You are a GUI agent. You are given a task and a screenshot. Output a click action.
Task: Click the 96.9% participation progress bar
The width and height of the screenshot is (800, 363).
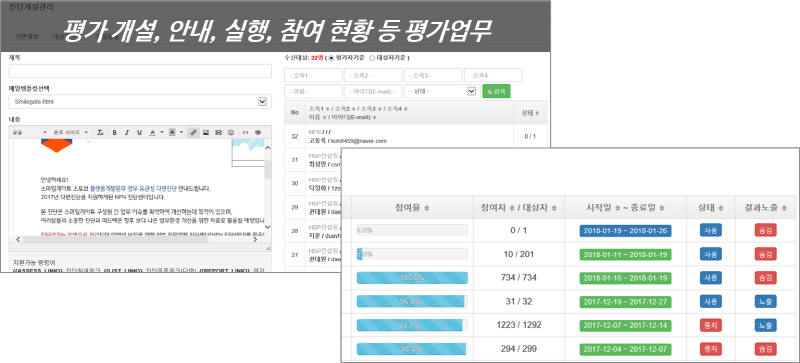pyautogui.click(x=412, y=302)
